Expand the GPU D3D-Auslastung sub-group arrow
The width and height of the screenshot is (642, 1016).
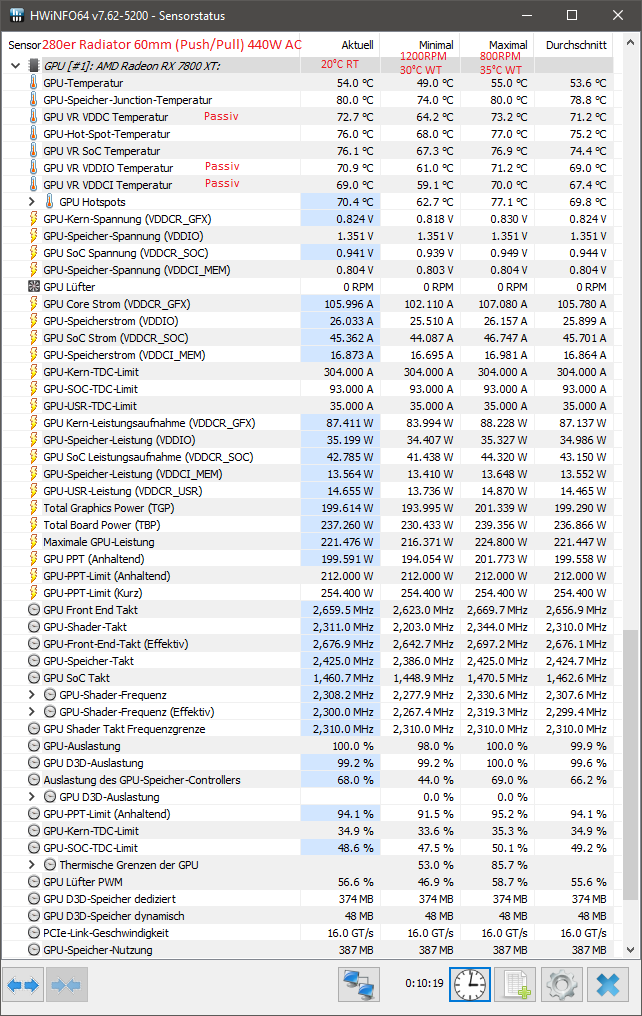tap(32, 796)
